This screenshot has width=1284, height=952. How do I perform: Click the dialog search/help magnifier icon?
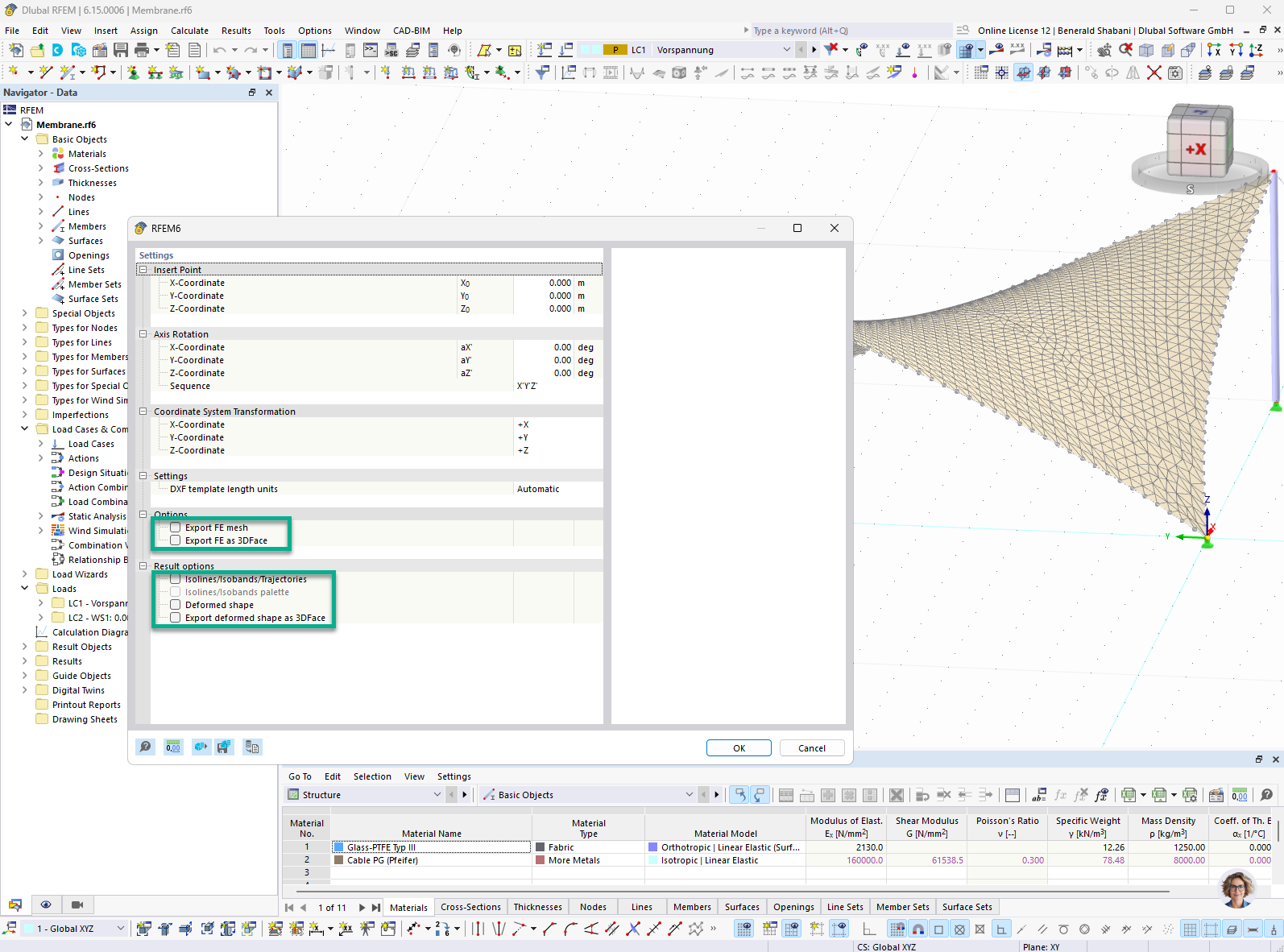tap(145, 747)
